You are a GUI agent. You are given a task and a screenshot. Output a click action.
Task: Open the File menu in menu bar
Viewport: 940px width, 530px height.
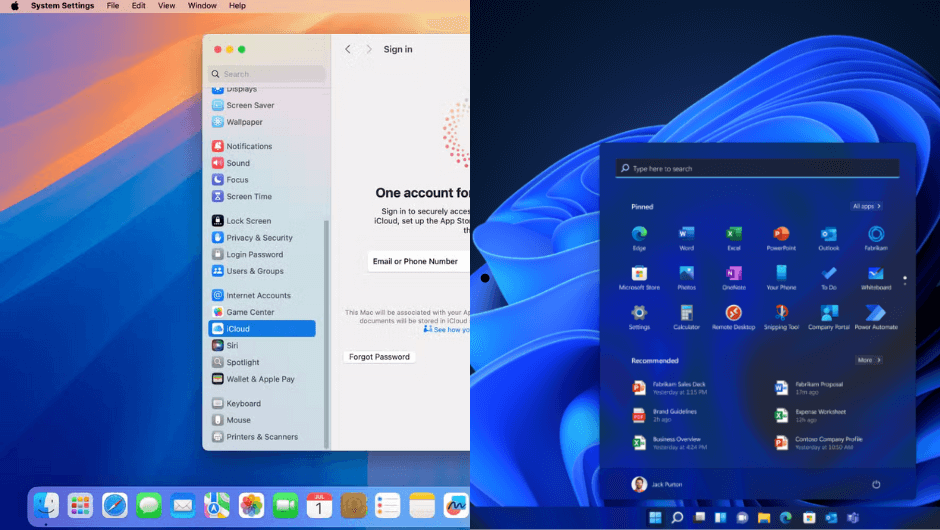click(x=113, y=5)
